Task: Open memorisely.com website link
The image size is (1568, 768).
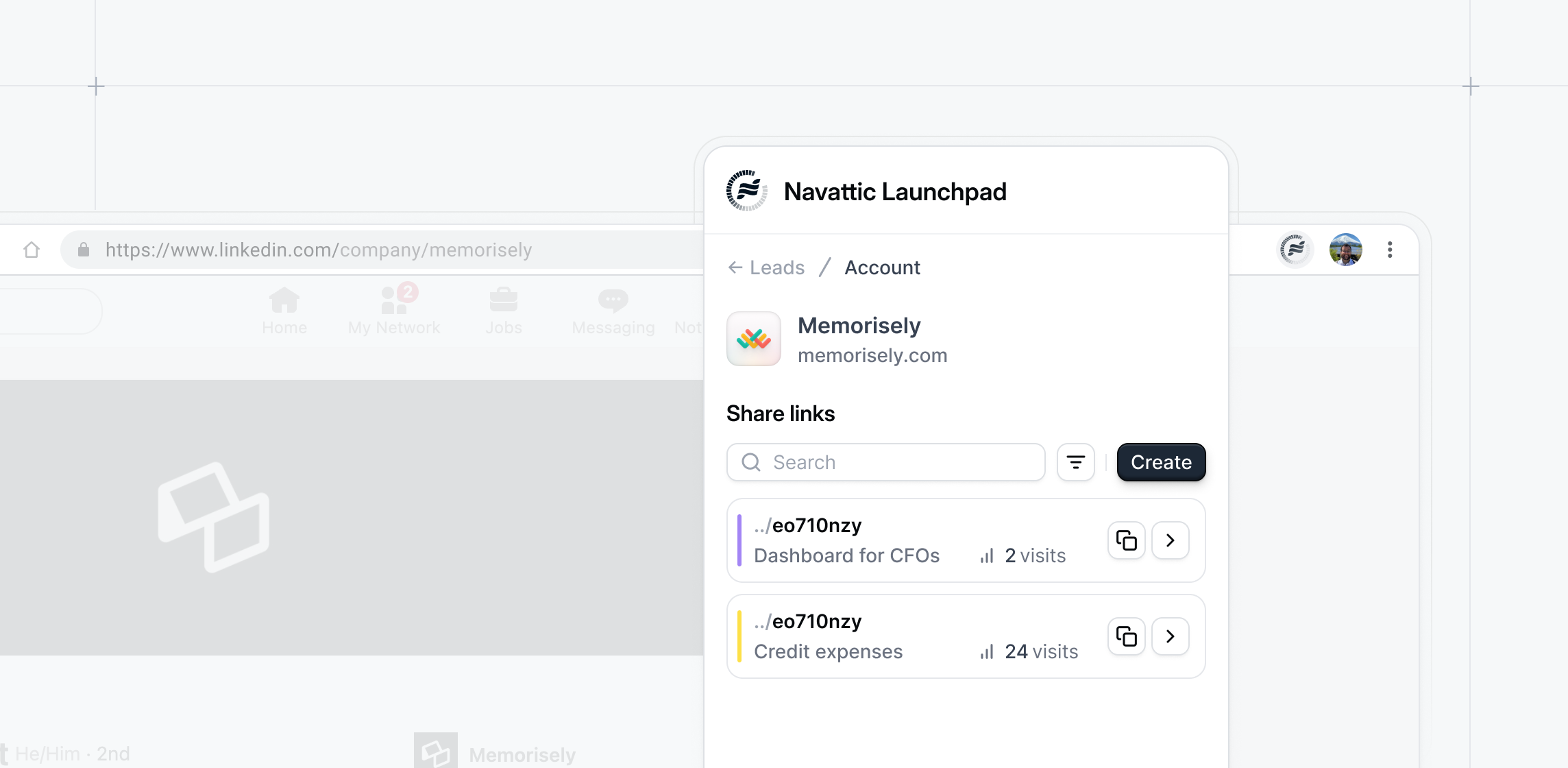Action: tap(872, 355)
